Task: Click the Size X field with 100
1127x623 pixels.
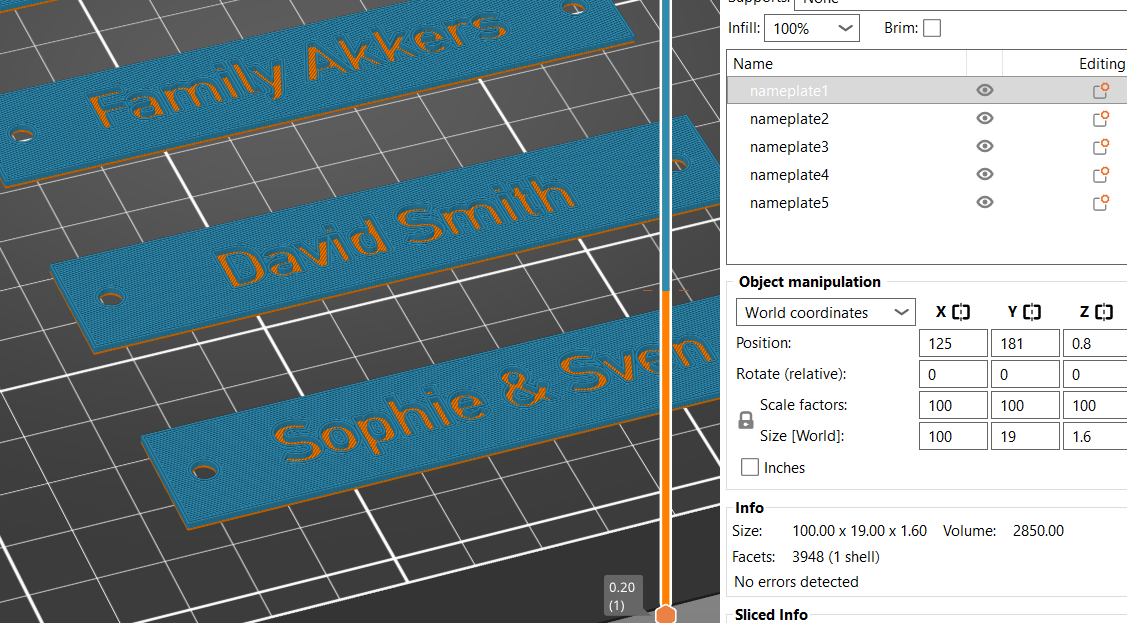Action: [953, 436]
